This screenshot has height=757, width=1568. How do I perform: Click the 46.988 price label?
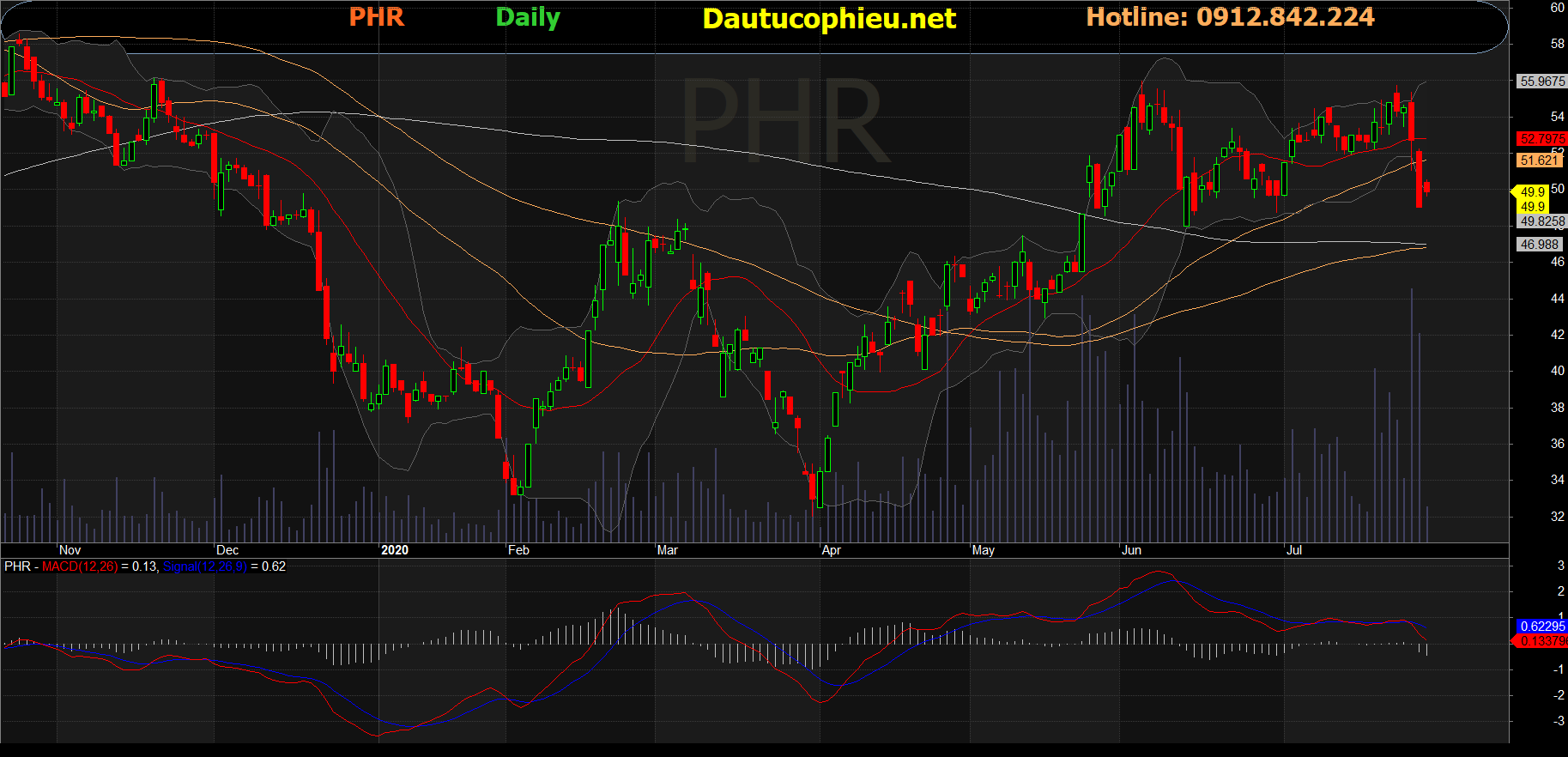pyautogui.click(x=1540, y=245)
